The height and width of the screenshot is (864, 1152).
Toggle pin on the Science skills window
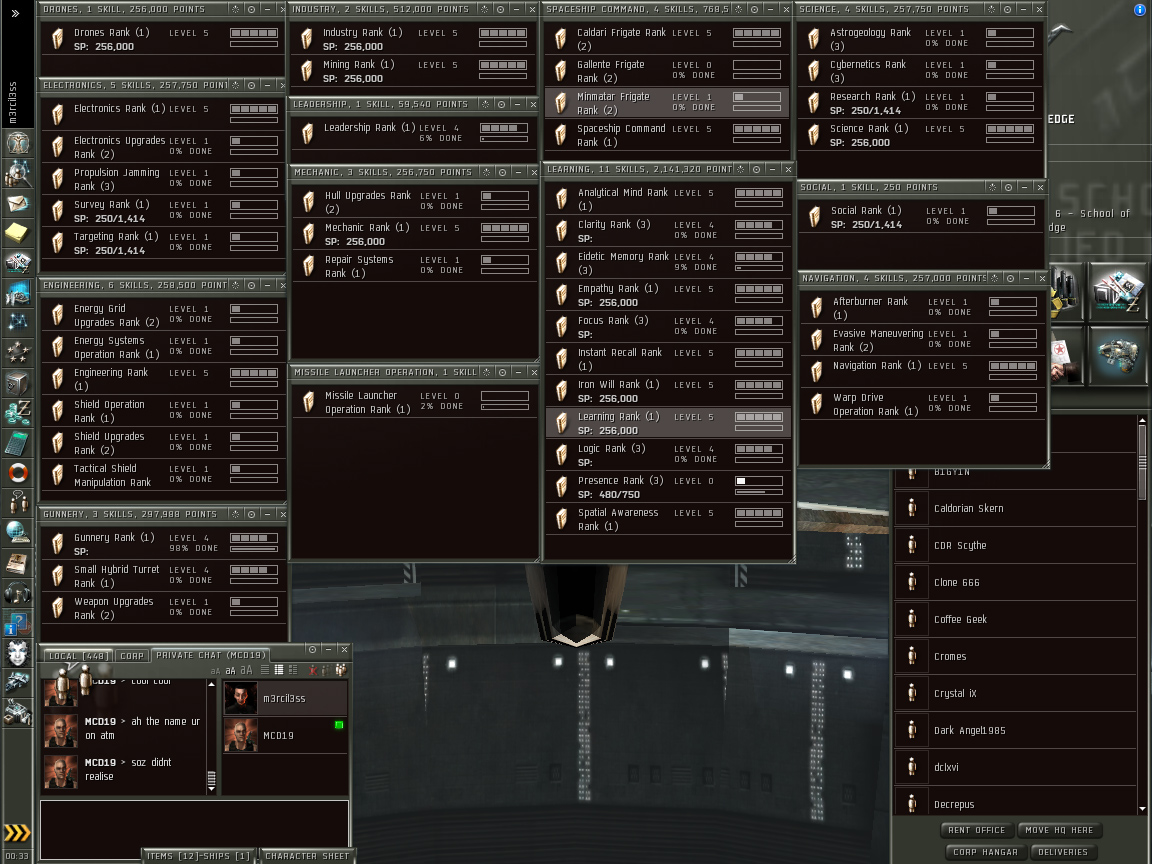[x=992, y=10]
